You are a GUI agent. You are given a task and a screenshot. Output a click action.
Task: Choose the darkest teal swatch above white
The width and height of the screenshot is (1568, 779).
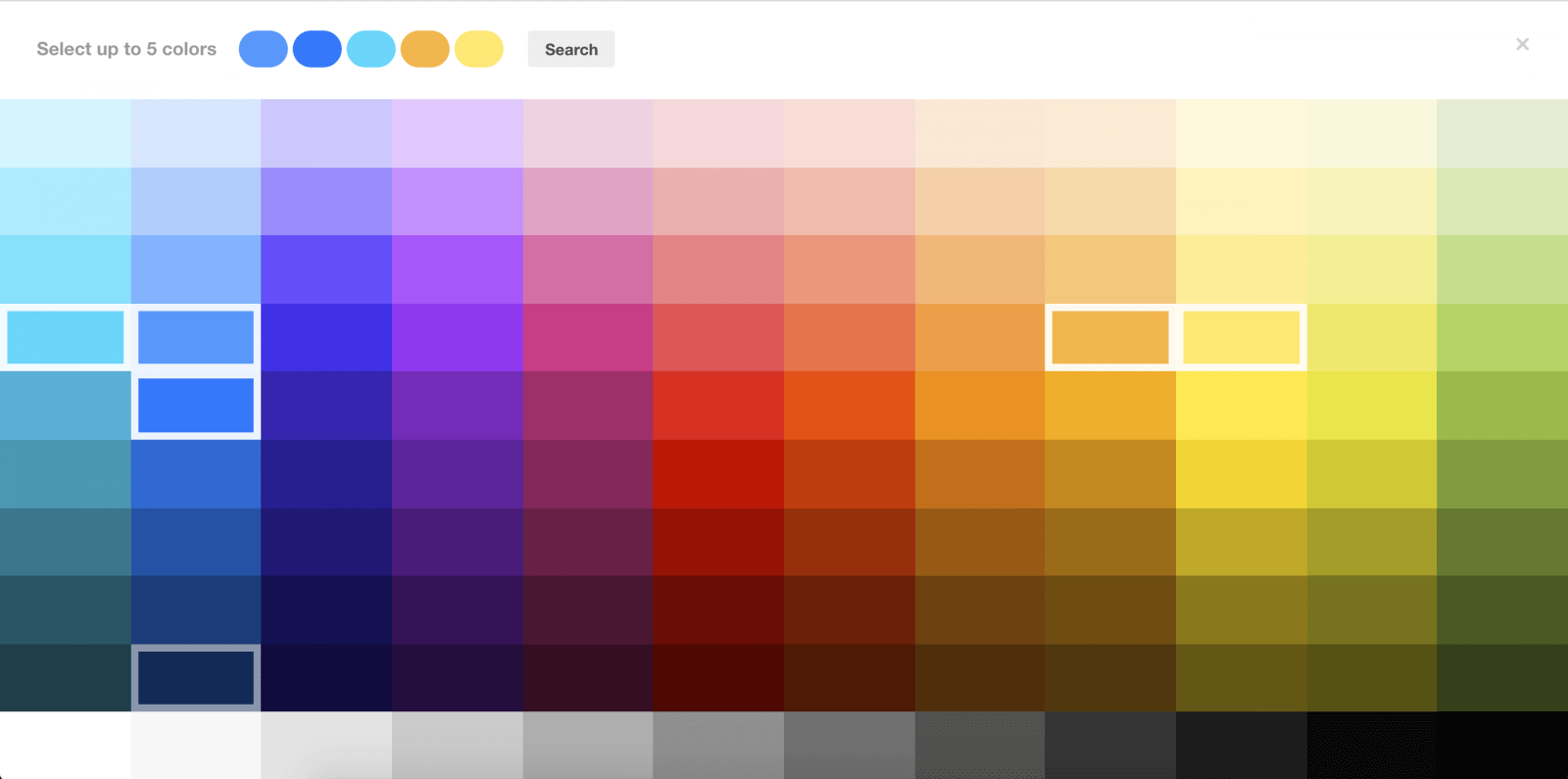pos(65,677)
